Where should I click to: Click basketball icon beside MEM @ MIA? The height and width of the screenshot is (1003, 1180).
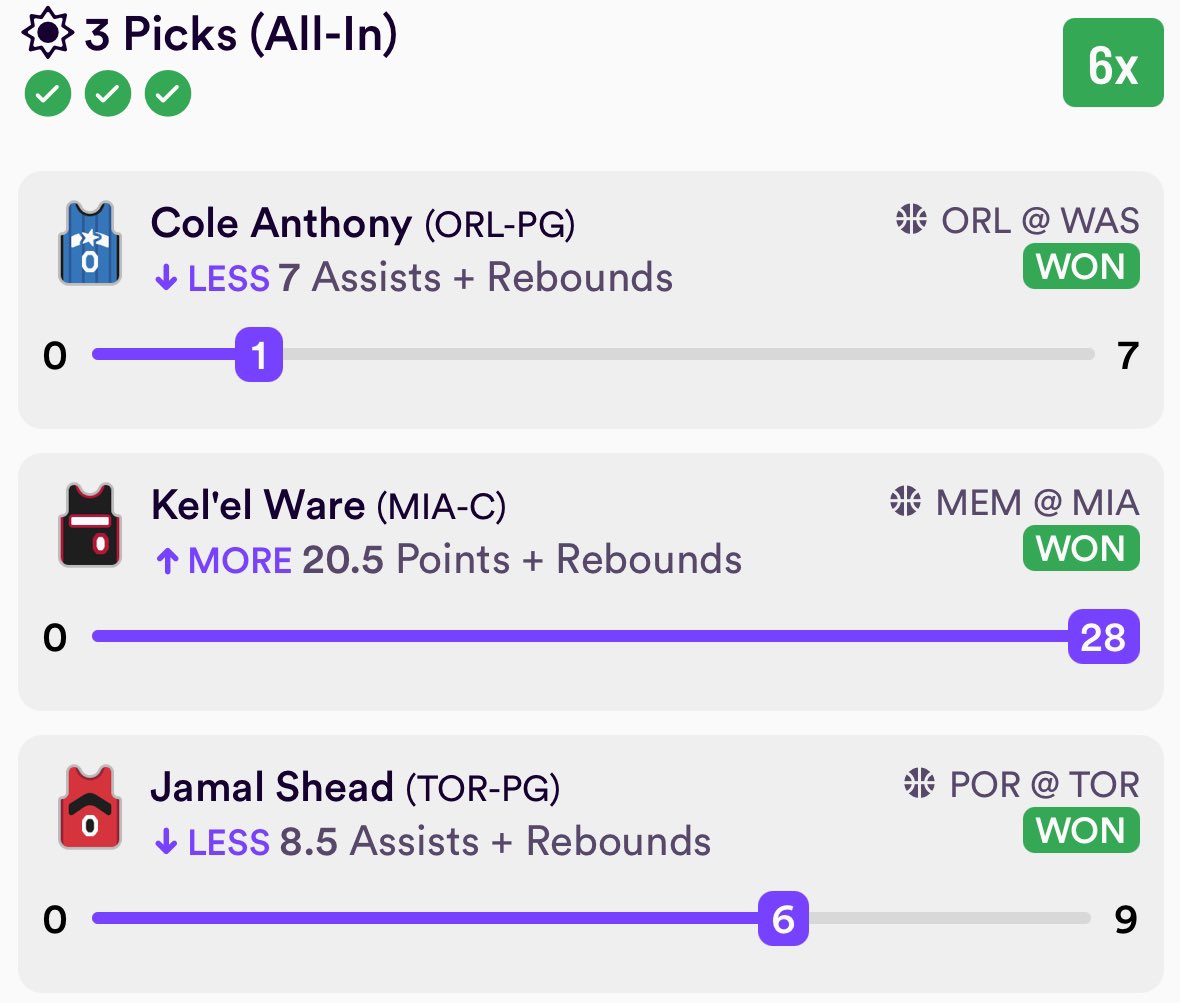point(905,501)
